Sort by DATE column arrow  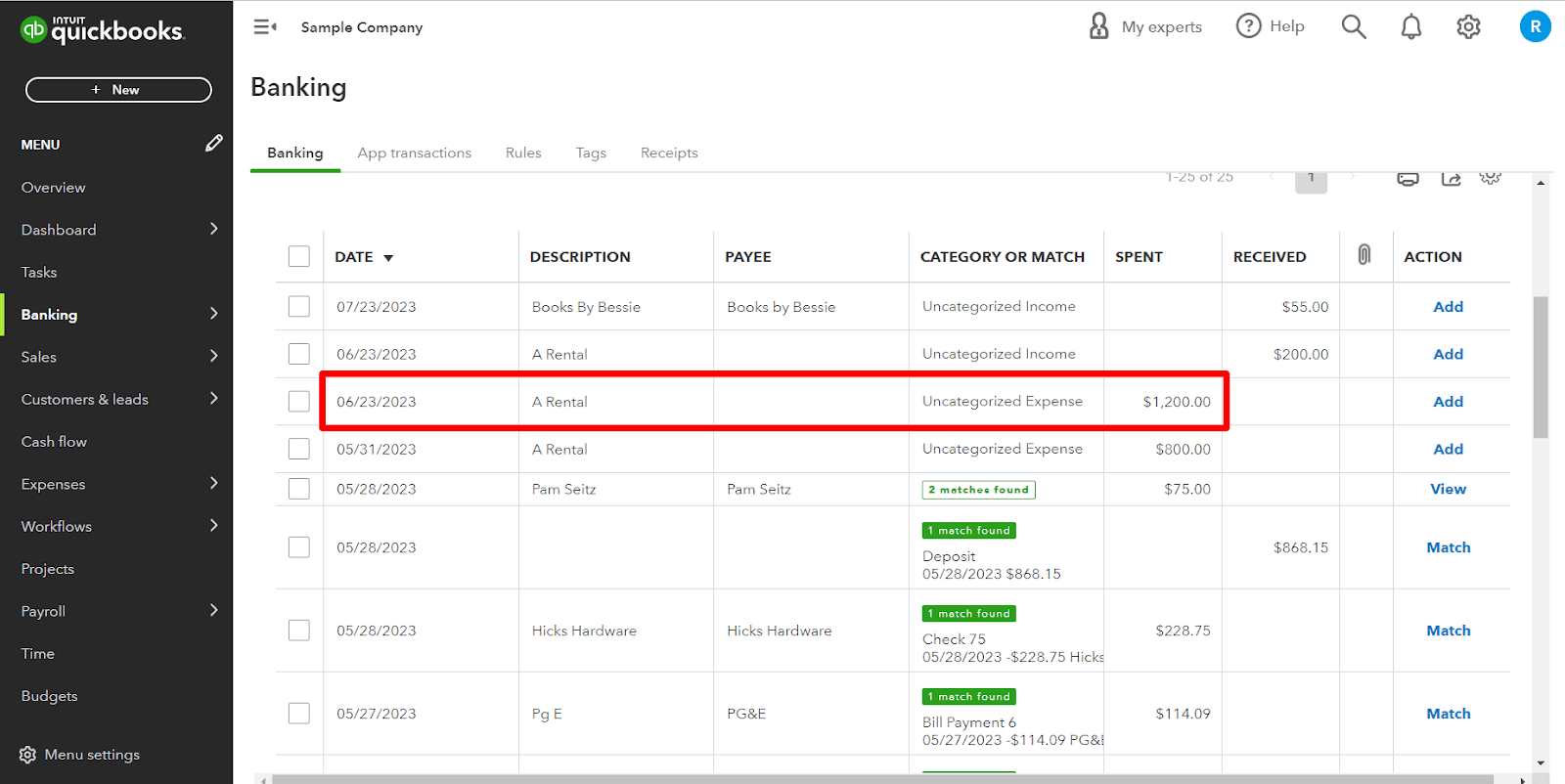pyautogui.click(x=388, y=258)
